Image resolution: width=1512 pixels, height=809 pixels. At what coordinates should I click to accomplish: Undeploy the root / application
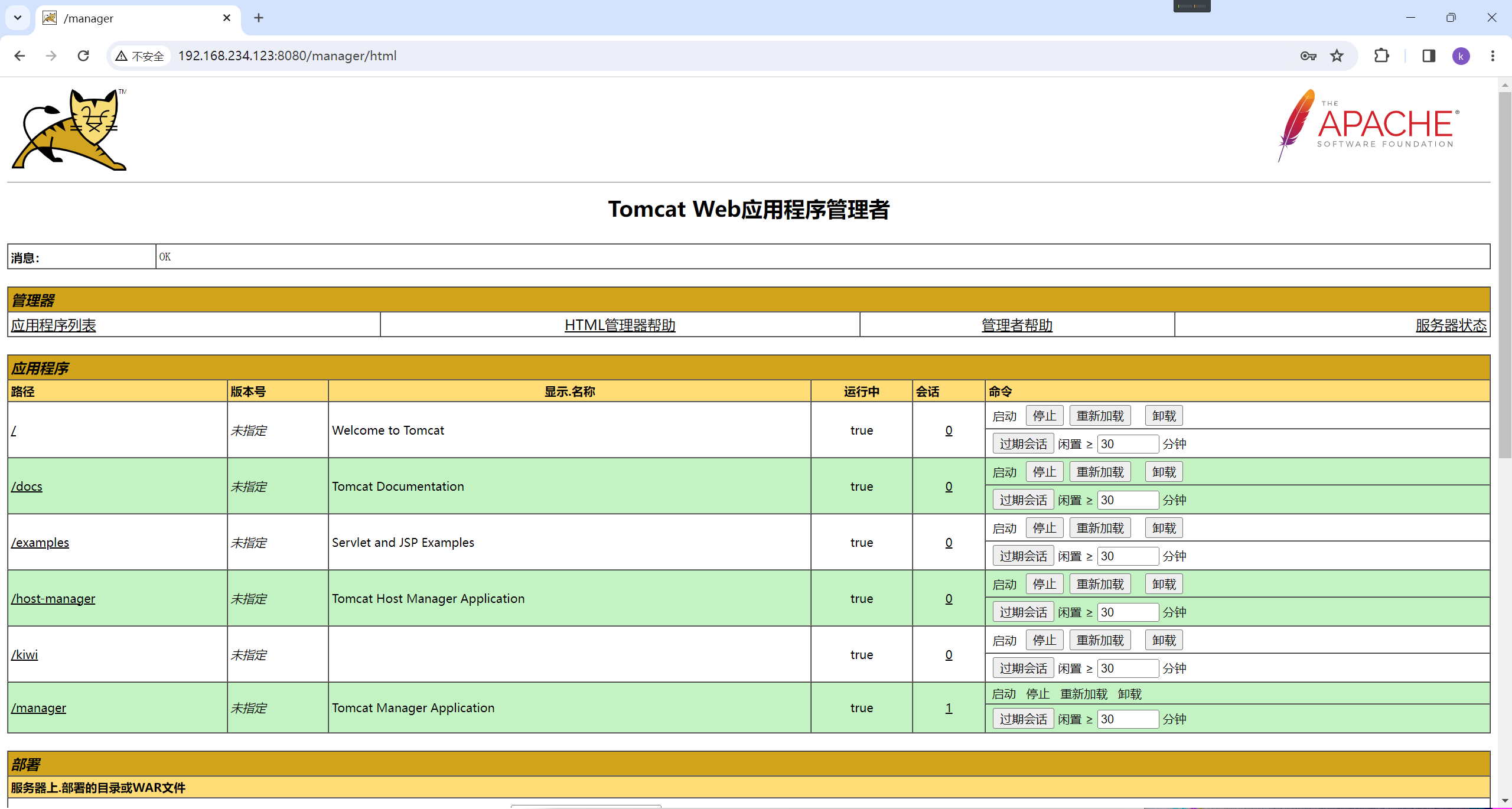1164,416
